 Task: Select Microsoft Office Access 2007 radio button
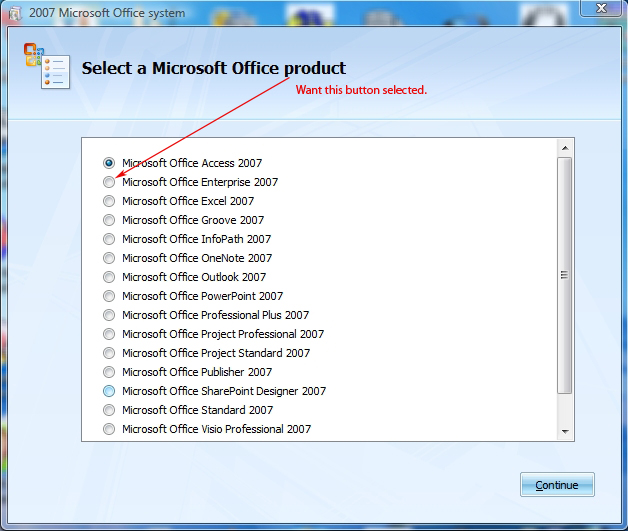pyautogui.click(x=109, y=163)
